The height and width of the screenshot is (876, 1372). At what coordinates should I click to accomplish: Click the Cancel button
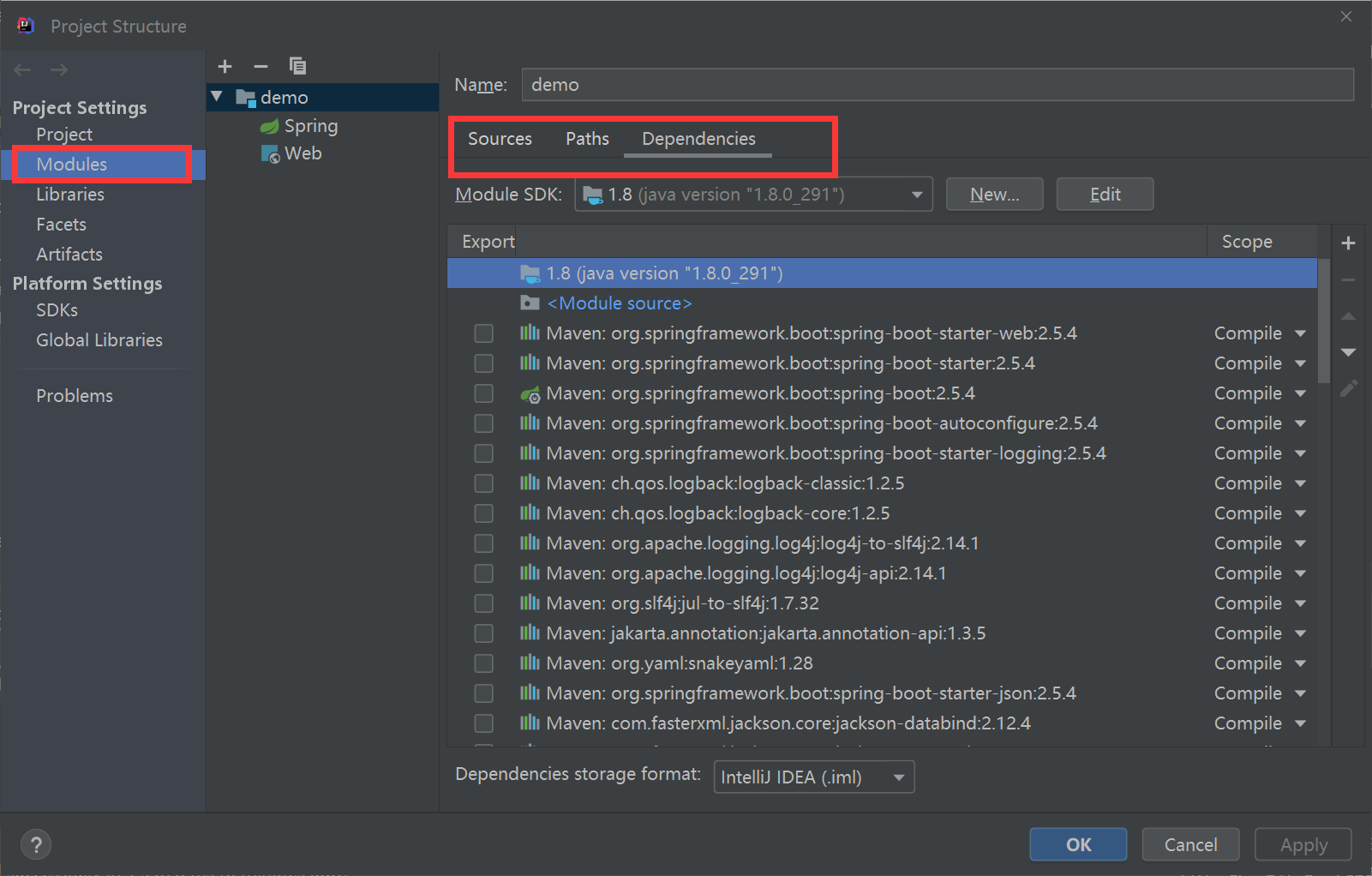click(1190, 844)
